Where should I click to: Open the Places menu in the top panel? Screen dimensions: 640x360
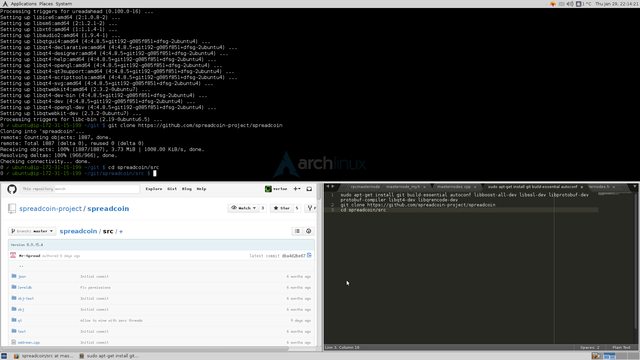(46, 4)
